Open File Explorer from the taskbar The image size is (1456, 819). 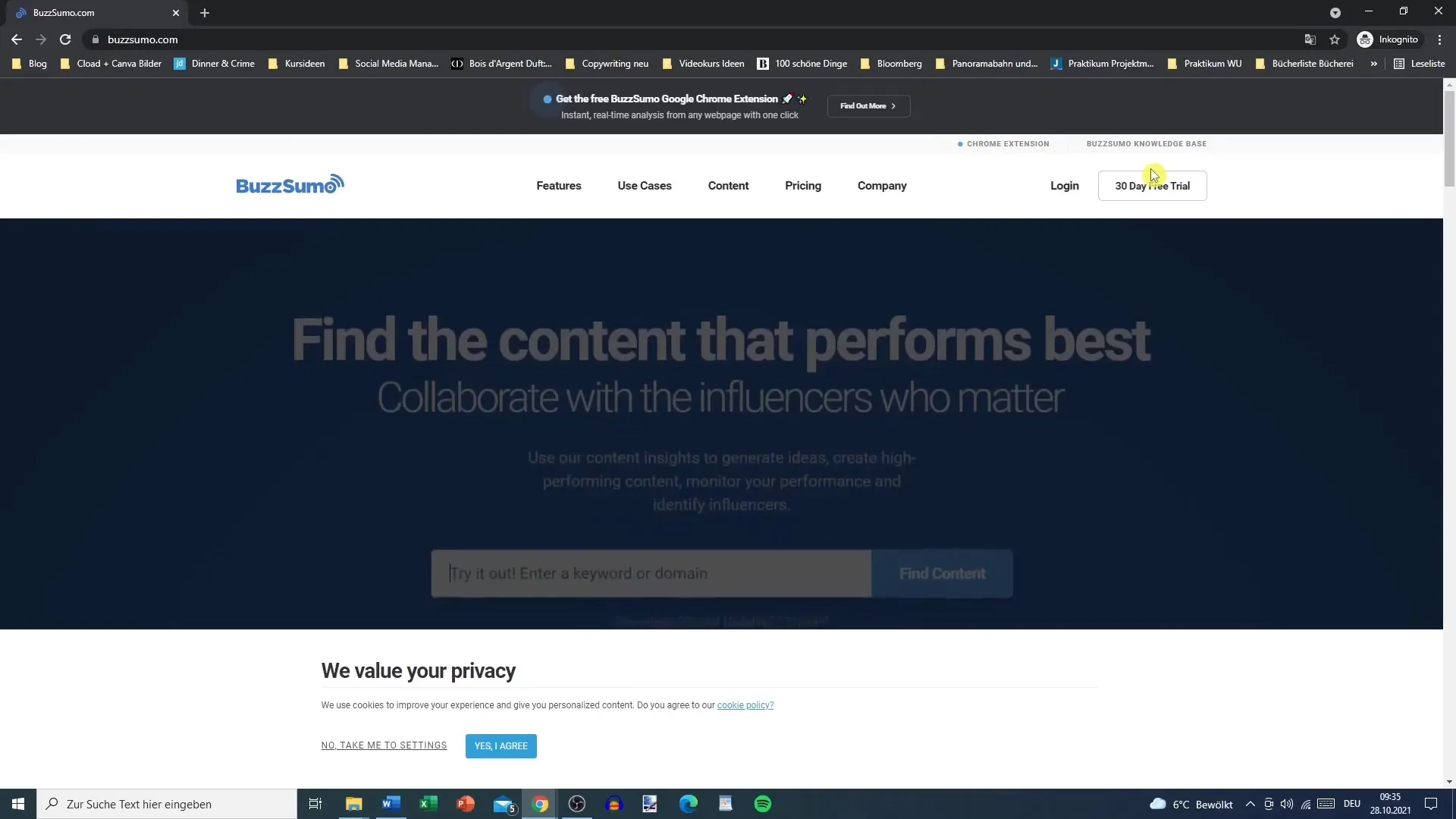pyautogui.click(x=353, y=804)
